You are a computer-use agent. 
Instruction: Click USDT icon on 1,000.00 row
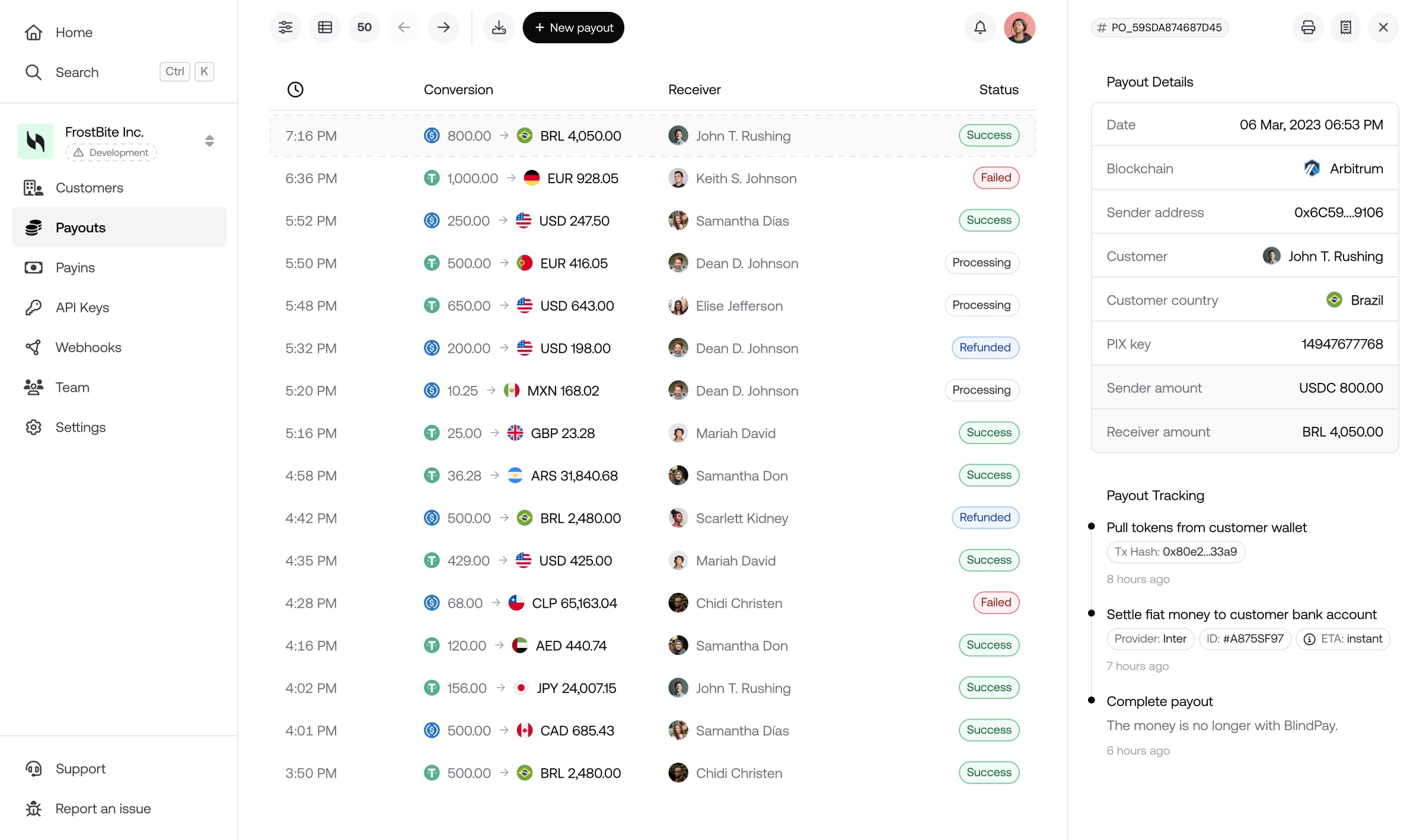[x=432, y=178]
